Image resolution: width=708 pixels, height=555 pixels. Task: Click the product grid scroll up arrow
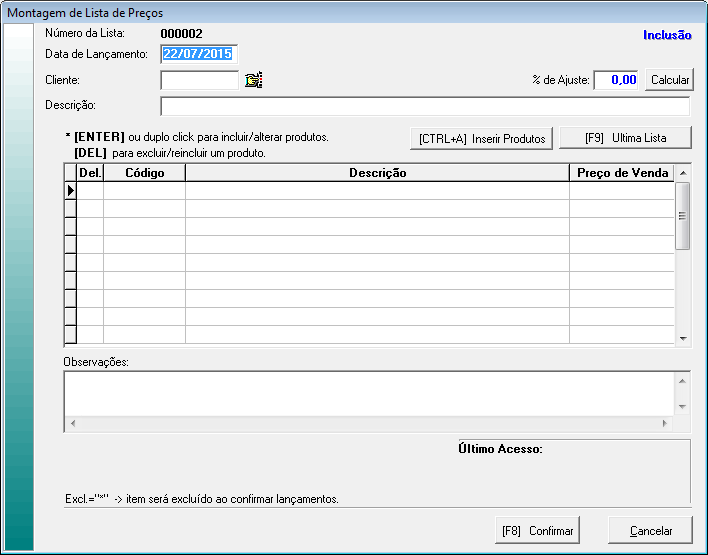tap(683, 173)
